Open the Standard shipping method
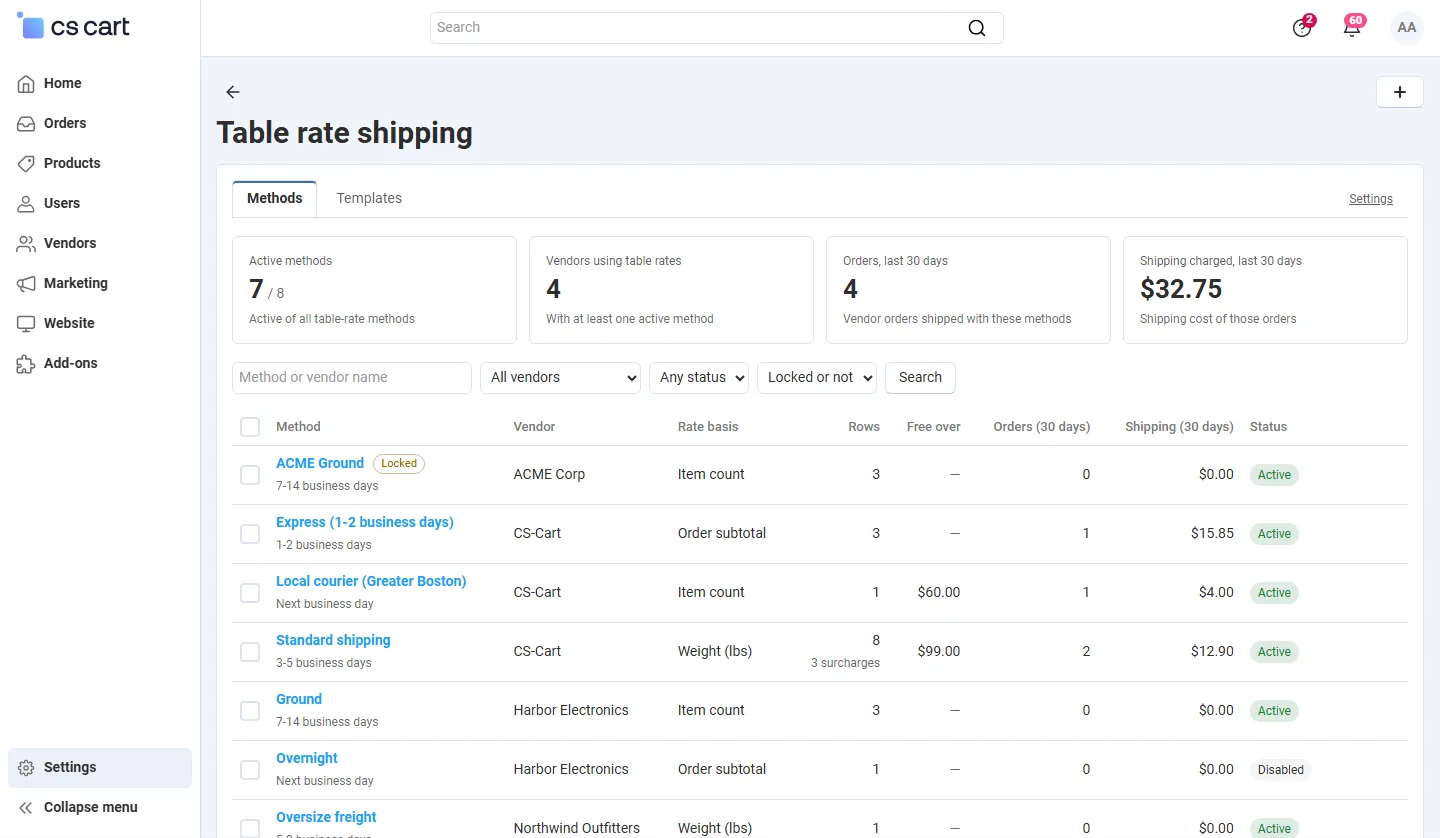Viewport: 1440px width, 838px height. coord(333,640)
